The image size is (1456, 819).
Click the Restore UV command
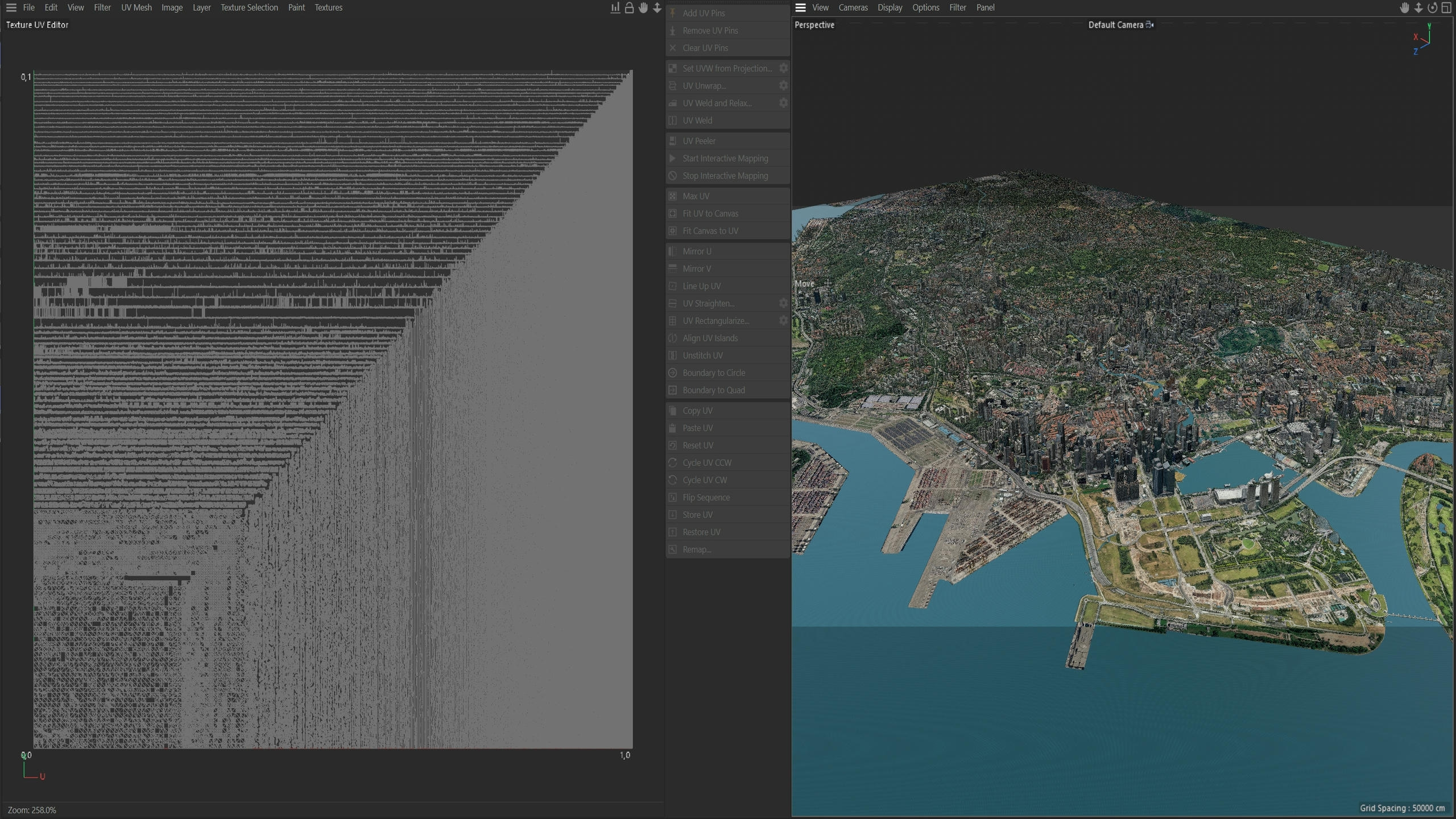pyautogui.click(x=728, y=532)
